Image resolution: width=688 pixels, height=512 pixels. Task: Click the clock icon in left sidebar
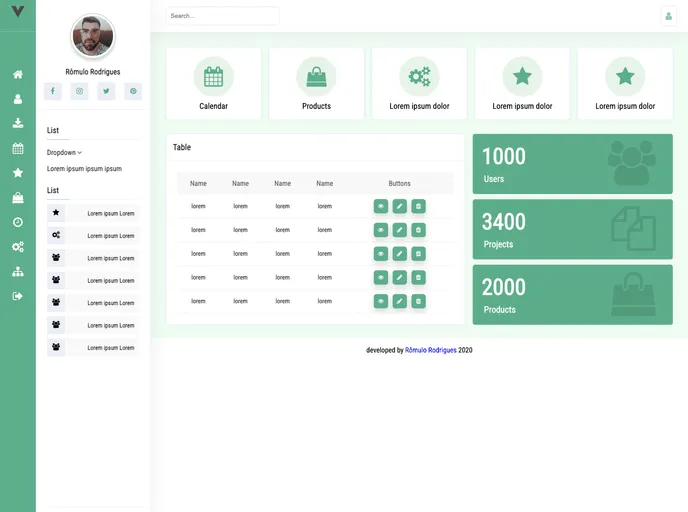click(18, 222)
